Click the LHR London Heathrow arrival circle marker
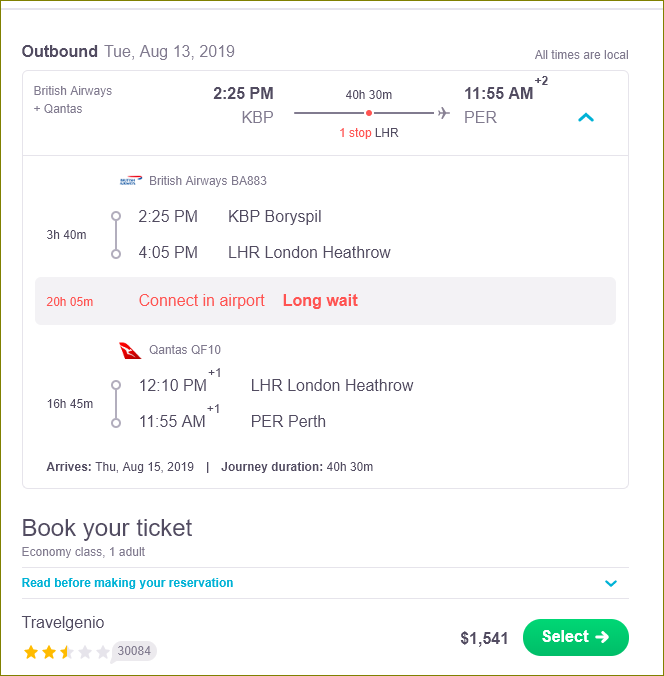This screenshot has height=676, width=664. [116, 254]
